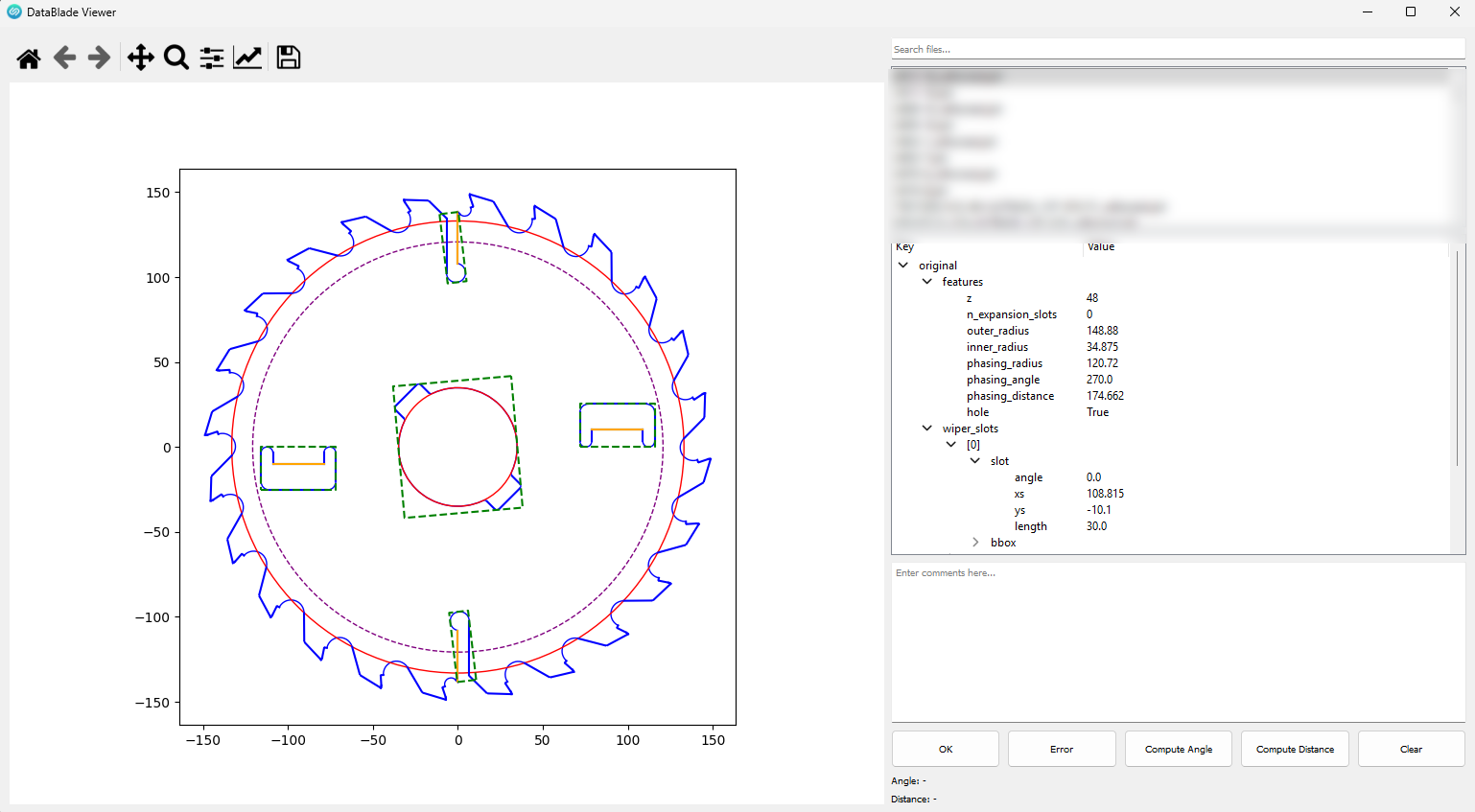Collapse the original tree node
Image resolution: width=1475 pixels, height=812 pixels.
tap(903, 266)
